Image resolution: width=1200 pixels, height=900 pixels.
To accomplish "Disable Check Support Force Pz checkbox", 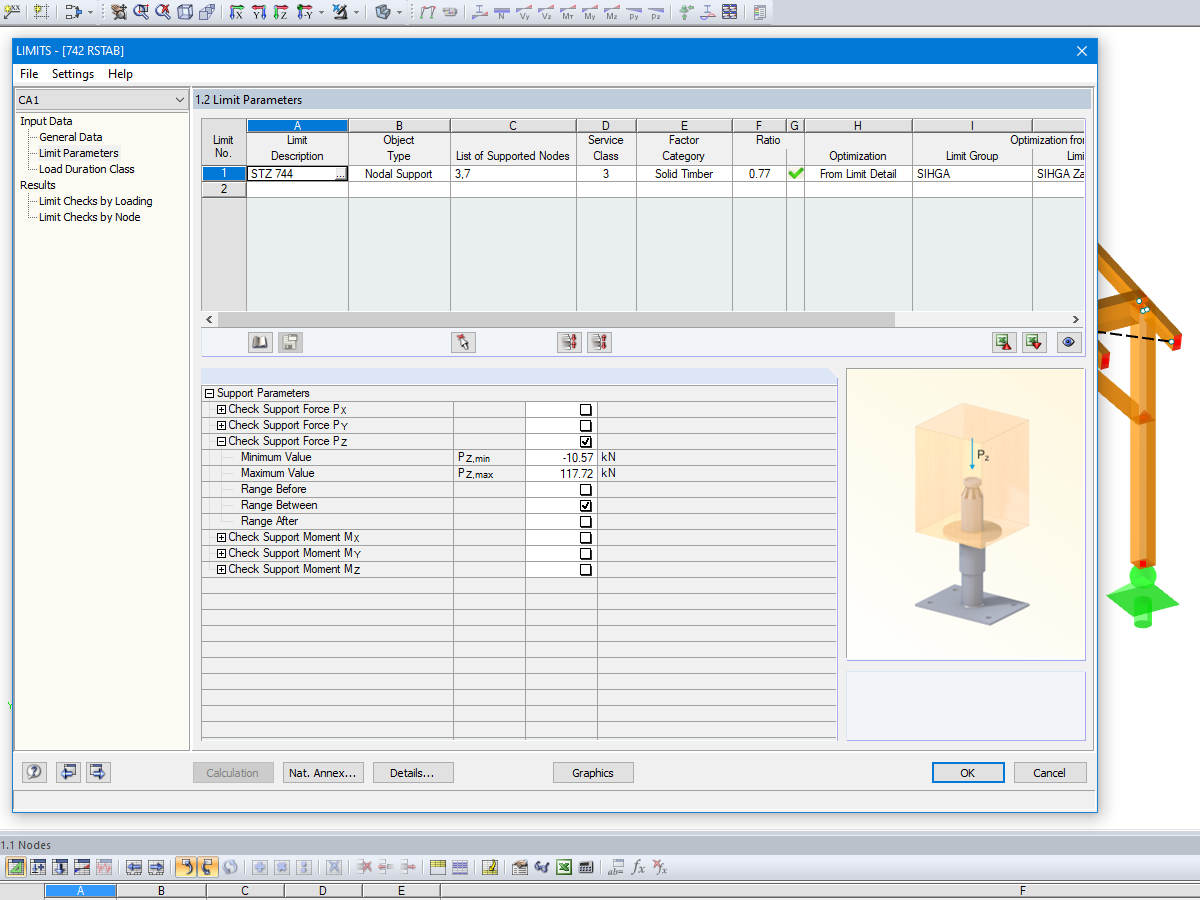I will click(x=585, y=441).
